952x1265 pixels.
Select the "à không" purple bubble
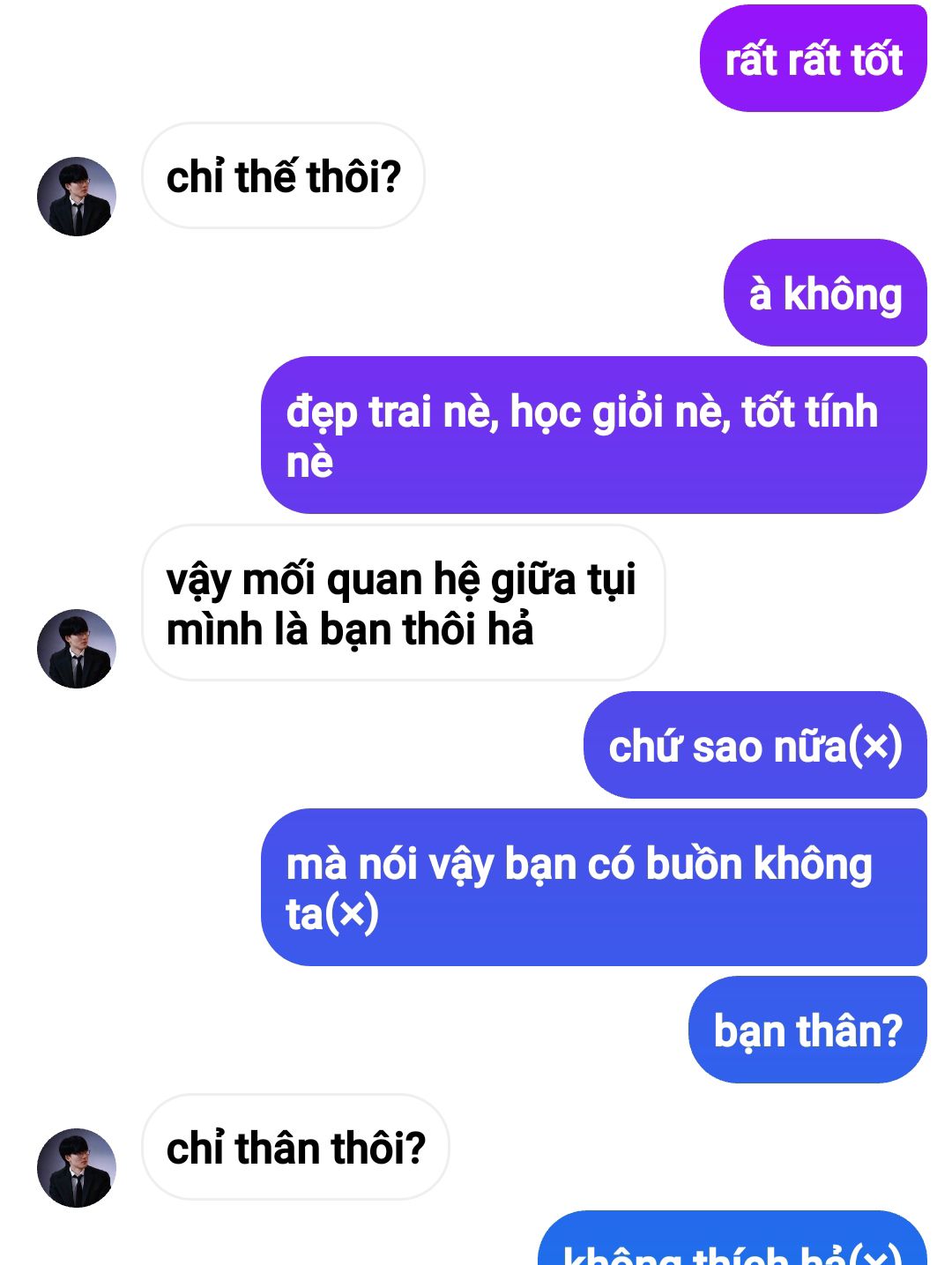[x=825, y=293]
